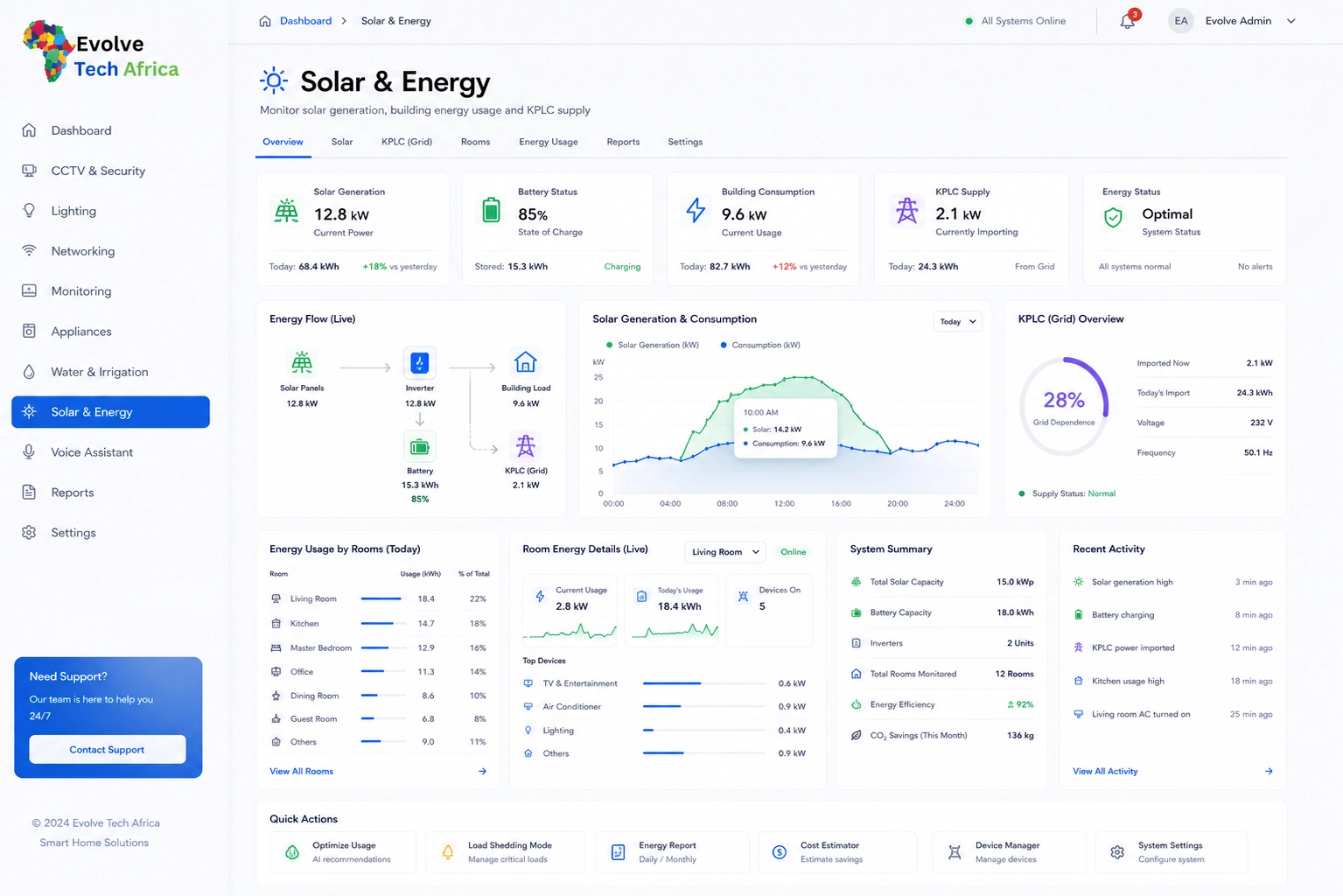Click the Load Shedding Mode bell icon
The image size is (1343, 896).
(448, 852)
